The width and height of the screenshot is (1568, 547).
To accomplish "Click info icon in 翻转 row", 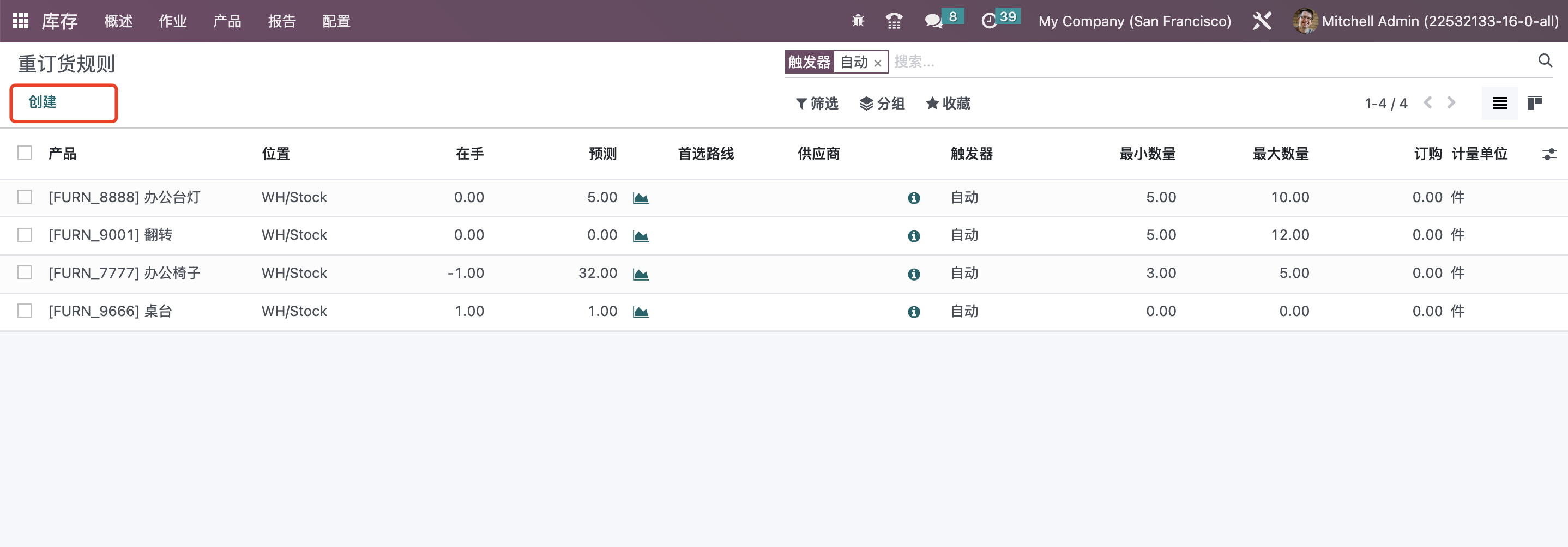I will coord(914,236).
